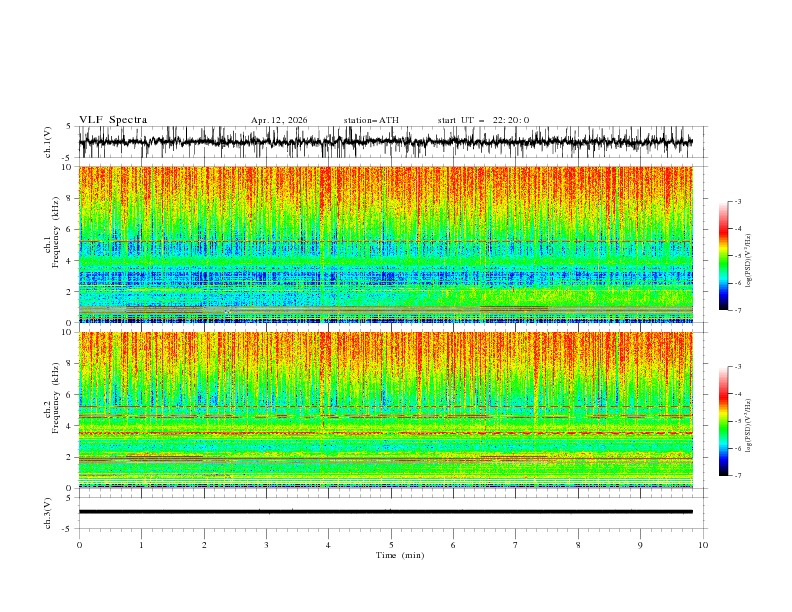Click the "start UT = 22:20:0" text
Viewport: 792px width, 612px height.
483,120
